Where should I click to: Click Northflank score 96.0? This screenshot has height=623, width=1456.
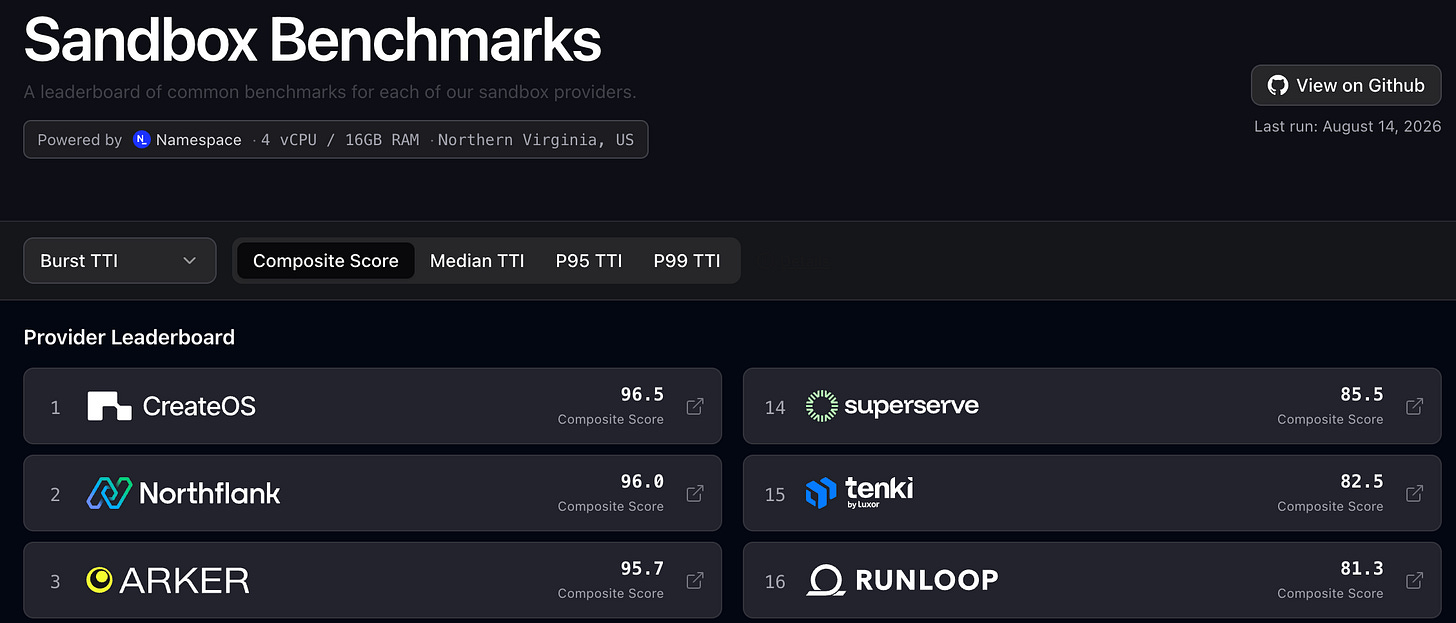pyautogui.click(x=642, y=482)
